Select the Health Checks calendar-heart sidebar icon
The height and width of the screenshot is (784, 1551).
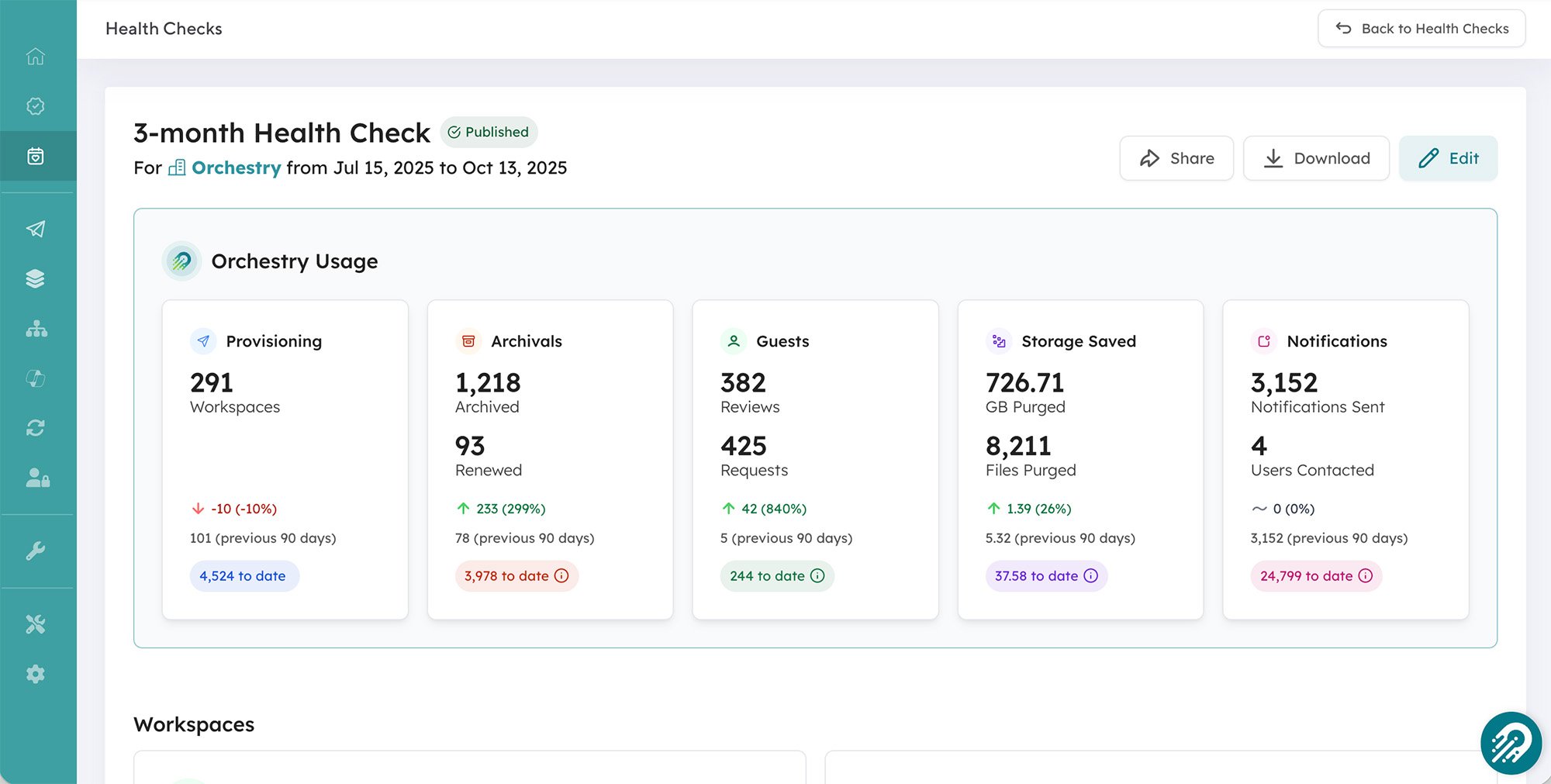[36, 157]
